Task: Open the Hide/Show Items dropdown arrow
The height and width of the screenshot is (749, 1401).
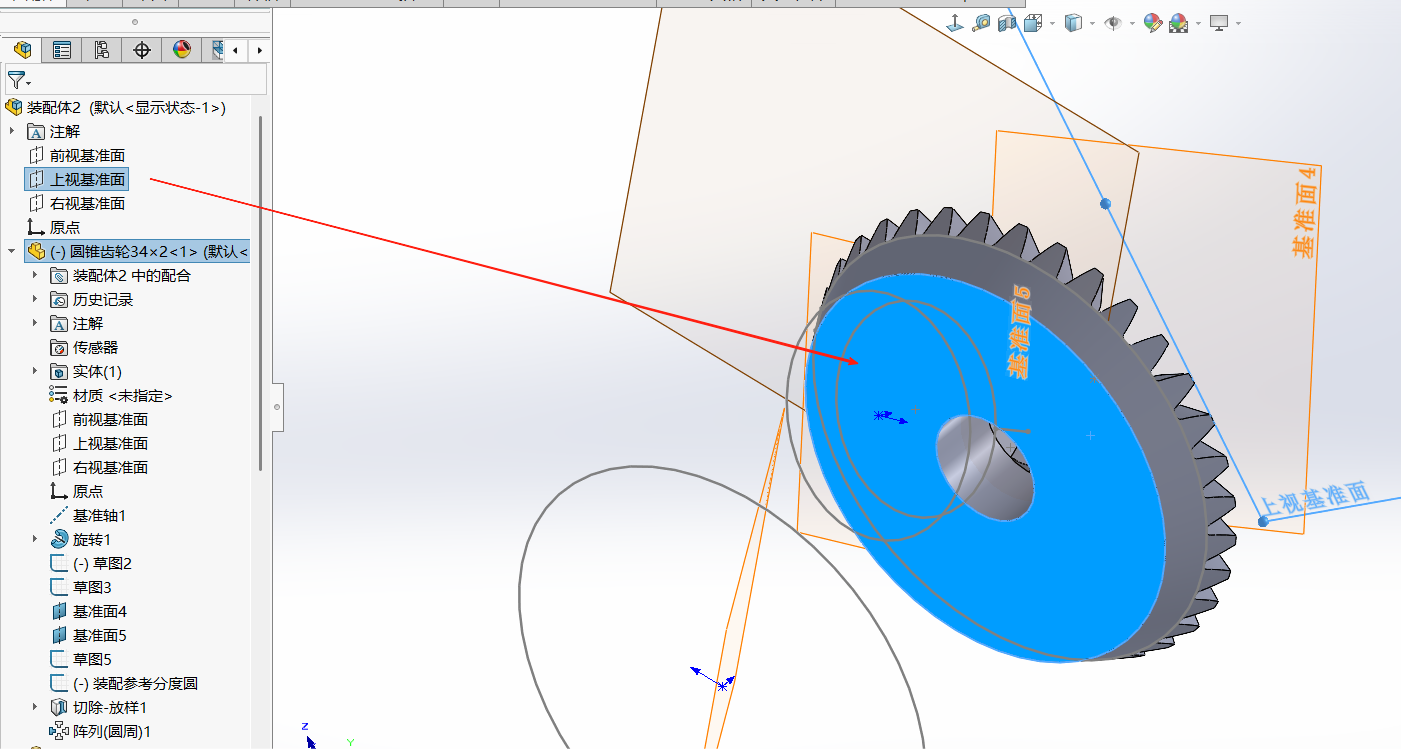Action: point(1132,23)
